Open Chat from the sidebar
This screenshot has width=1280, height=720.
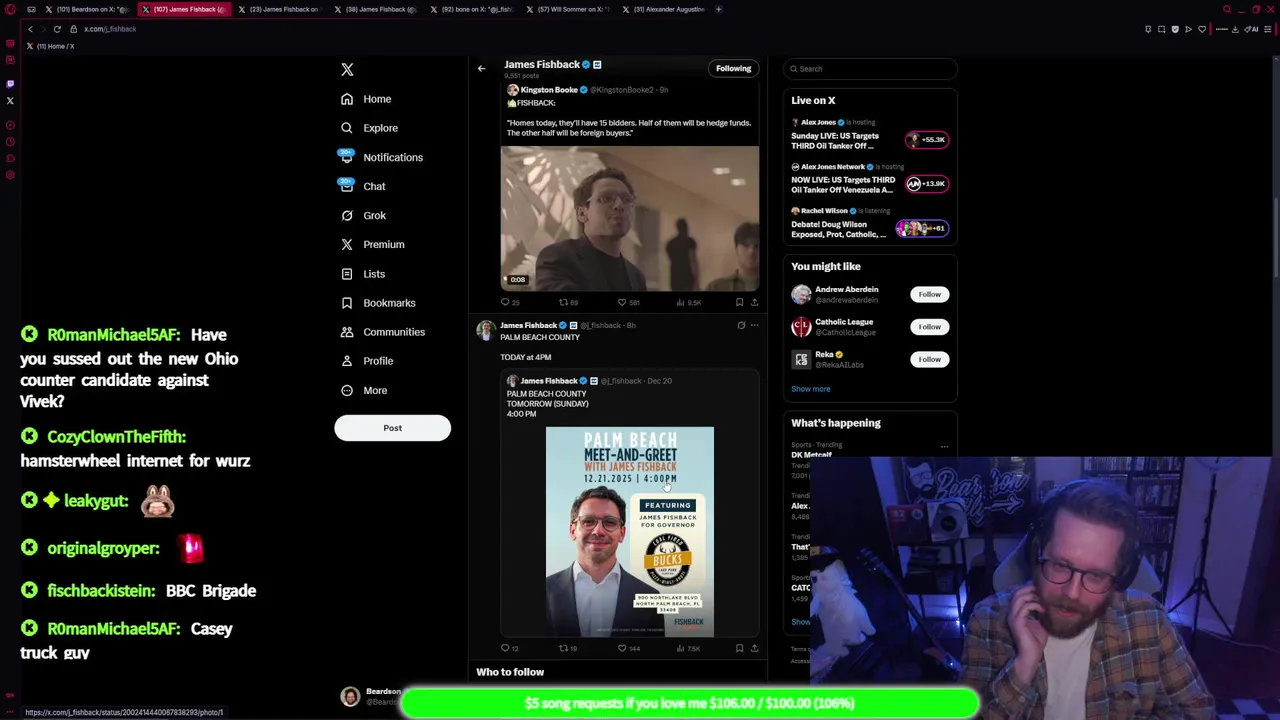click(363, 186)
